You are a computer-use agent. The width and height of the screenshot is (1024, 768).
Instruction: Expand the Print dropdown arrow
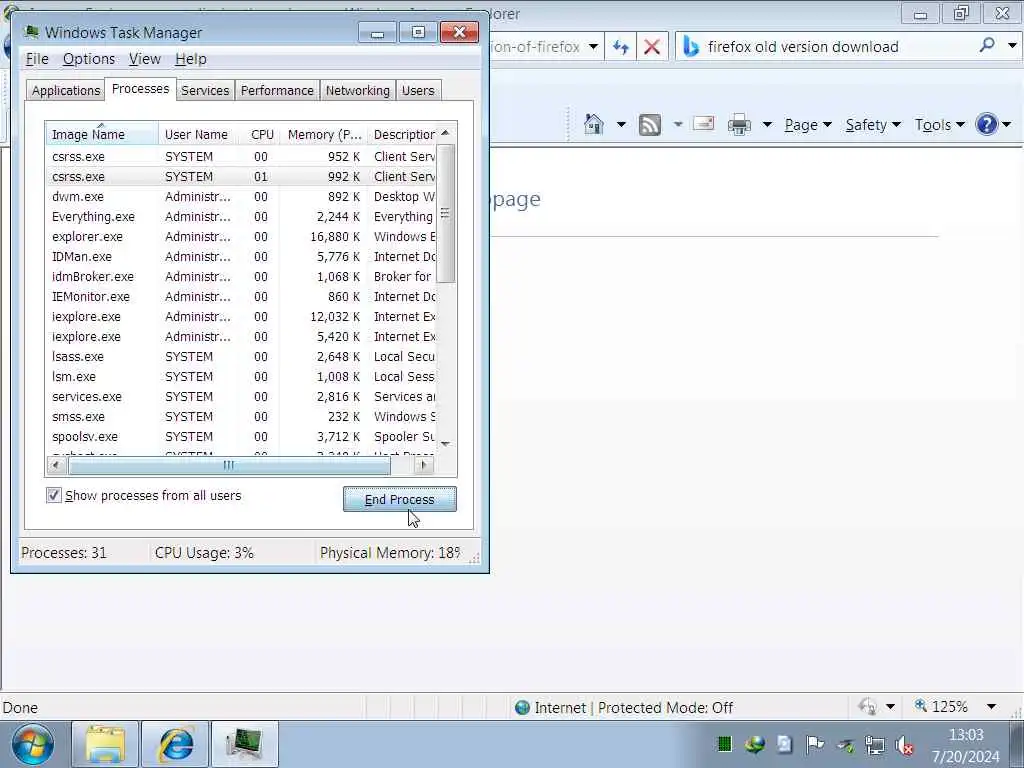pyautogui.click(x=767, y=125)
